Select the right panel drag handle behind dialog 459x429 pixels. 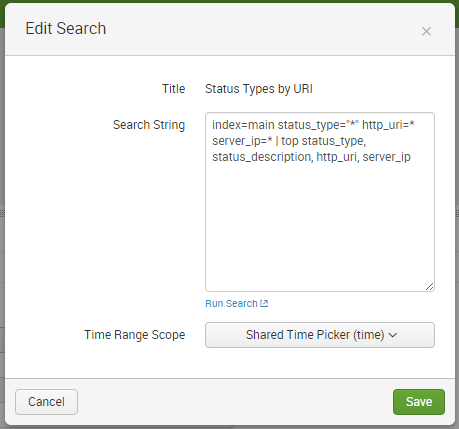tap(457, 213)
